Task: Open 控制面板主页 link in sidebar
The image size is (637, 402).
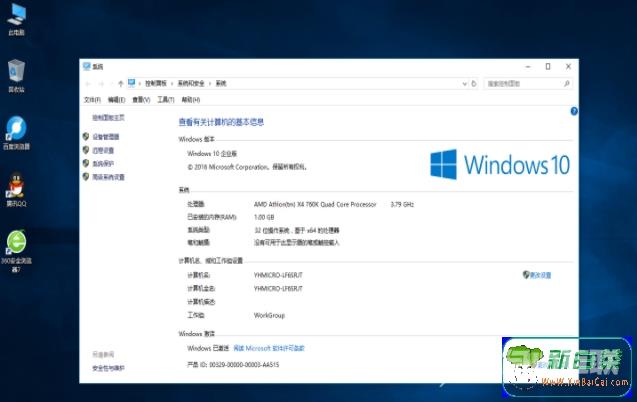Action: coord(108,118)
